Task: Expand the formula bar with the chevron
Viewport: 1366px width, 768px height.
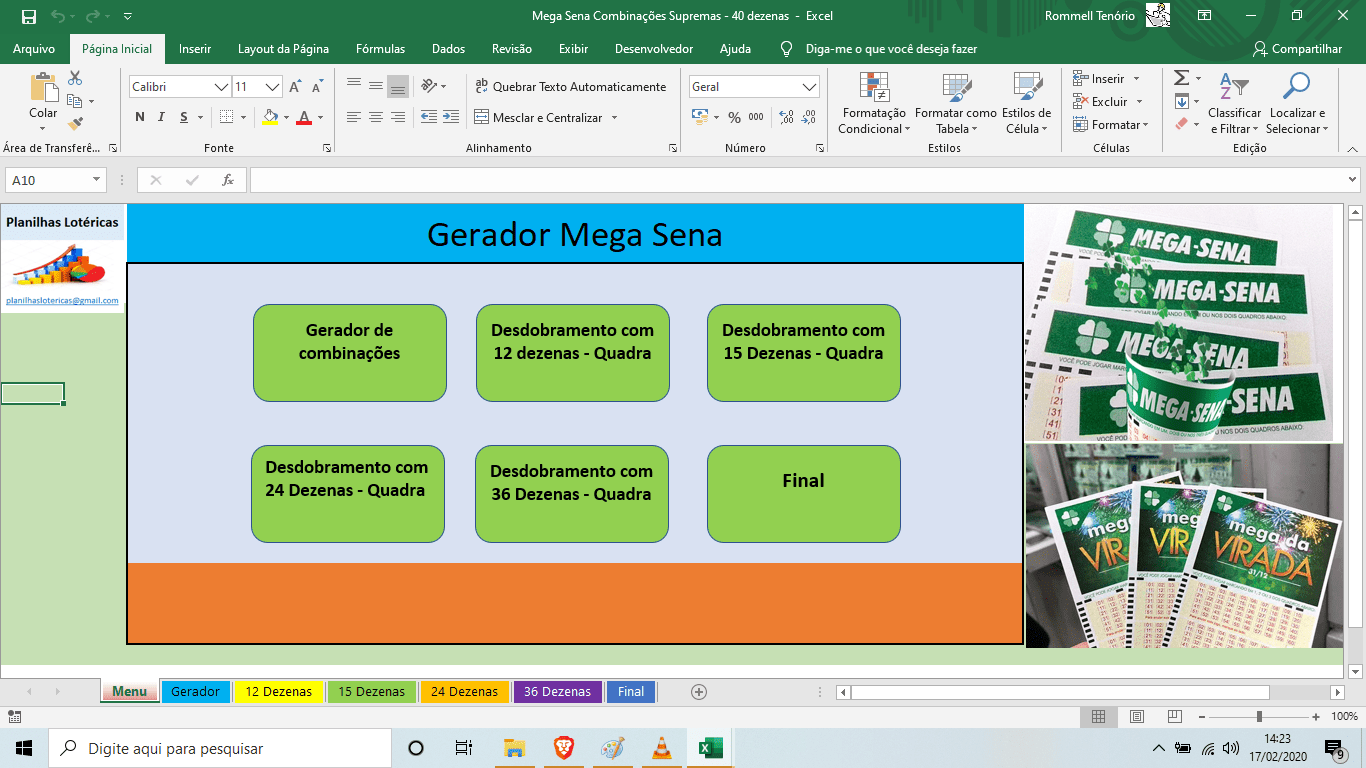Action: click(1352, 180)
